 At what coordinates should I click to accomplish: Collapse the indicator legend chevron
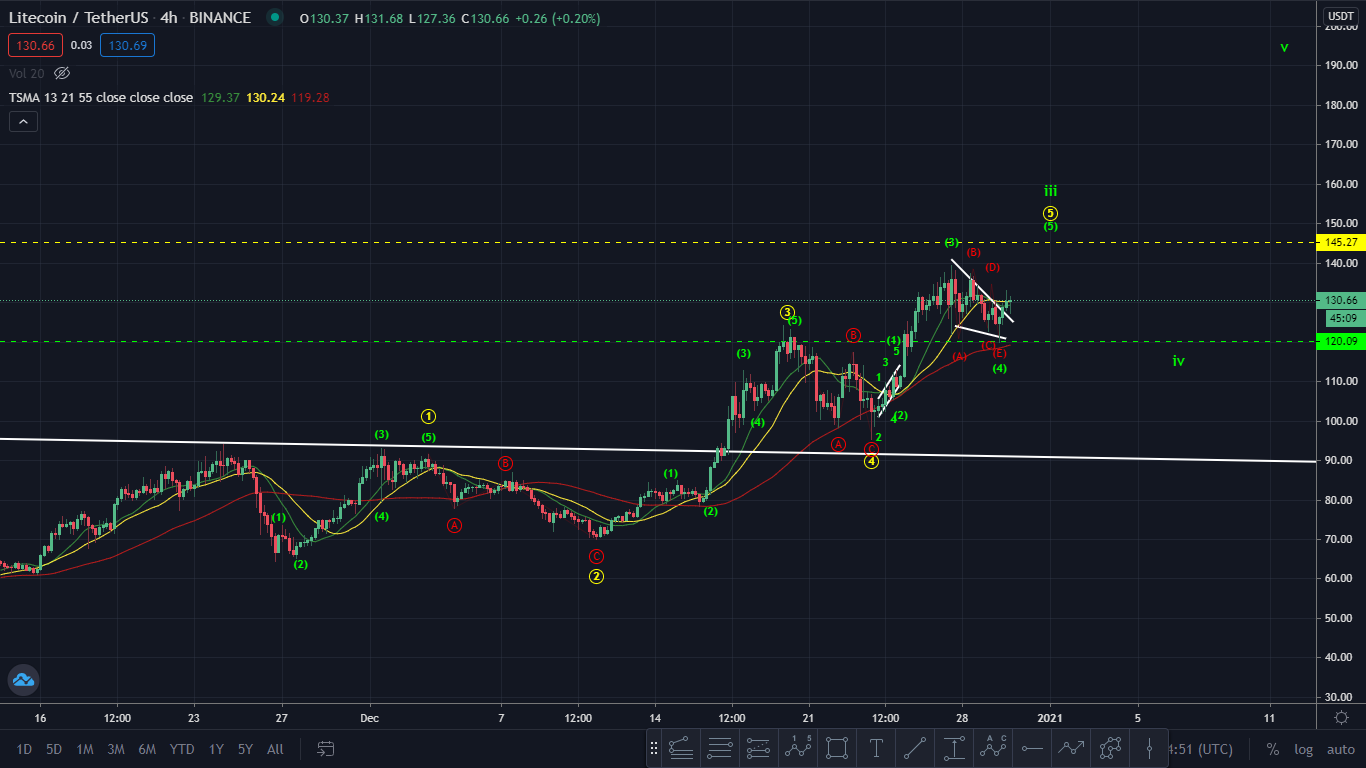point(23,122)
